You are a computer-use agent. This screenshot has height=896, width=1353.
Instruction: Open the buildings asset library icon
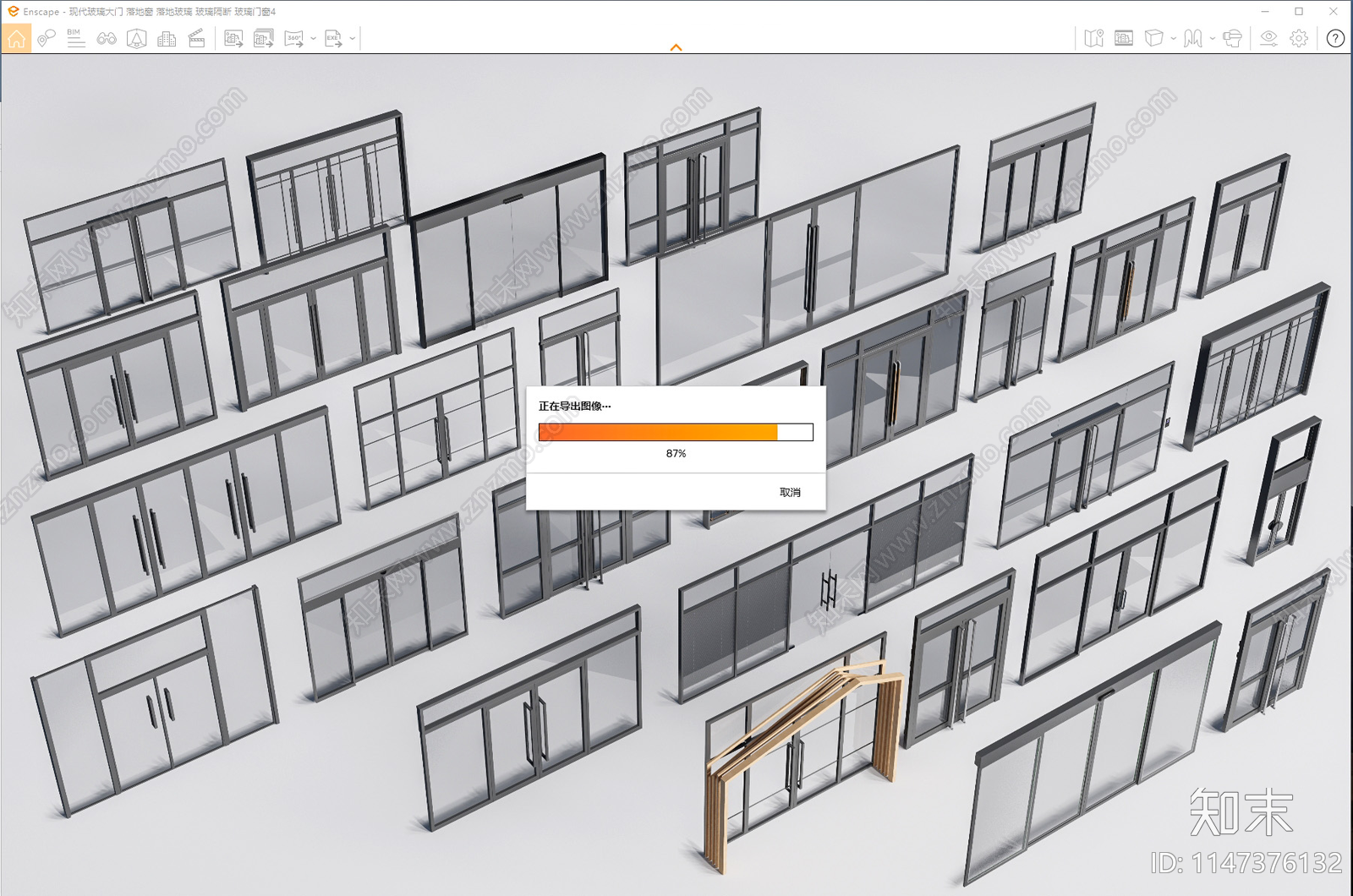click(167, 38)
